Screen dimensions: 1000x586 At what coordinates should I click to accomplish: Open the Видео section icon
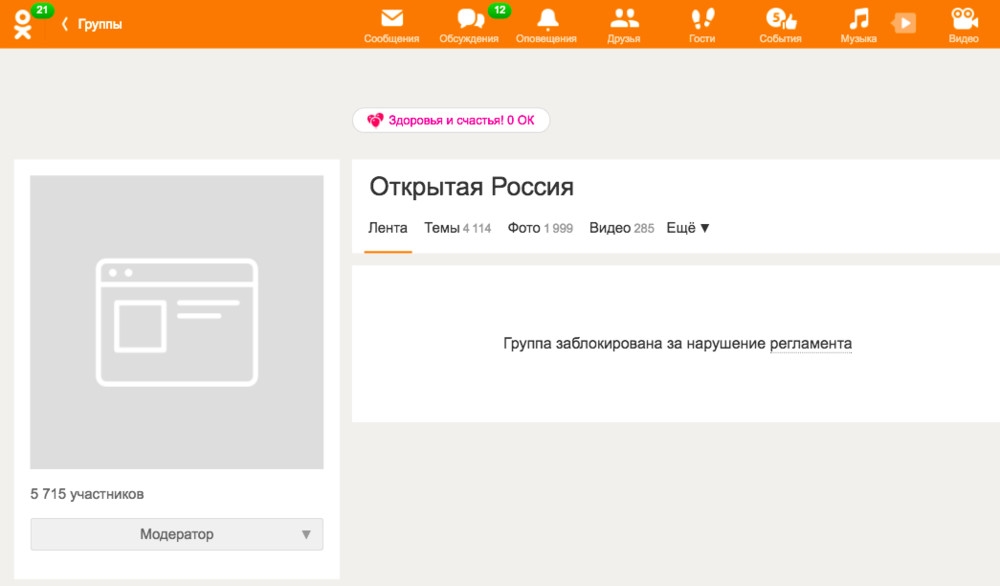click(x=962, y=22)
